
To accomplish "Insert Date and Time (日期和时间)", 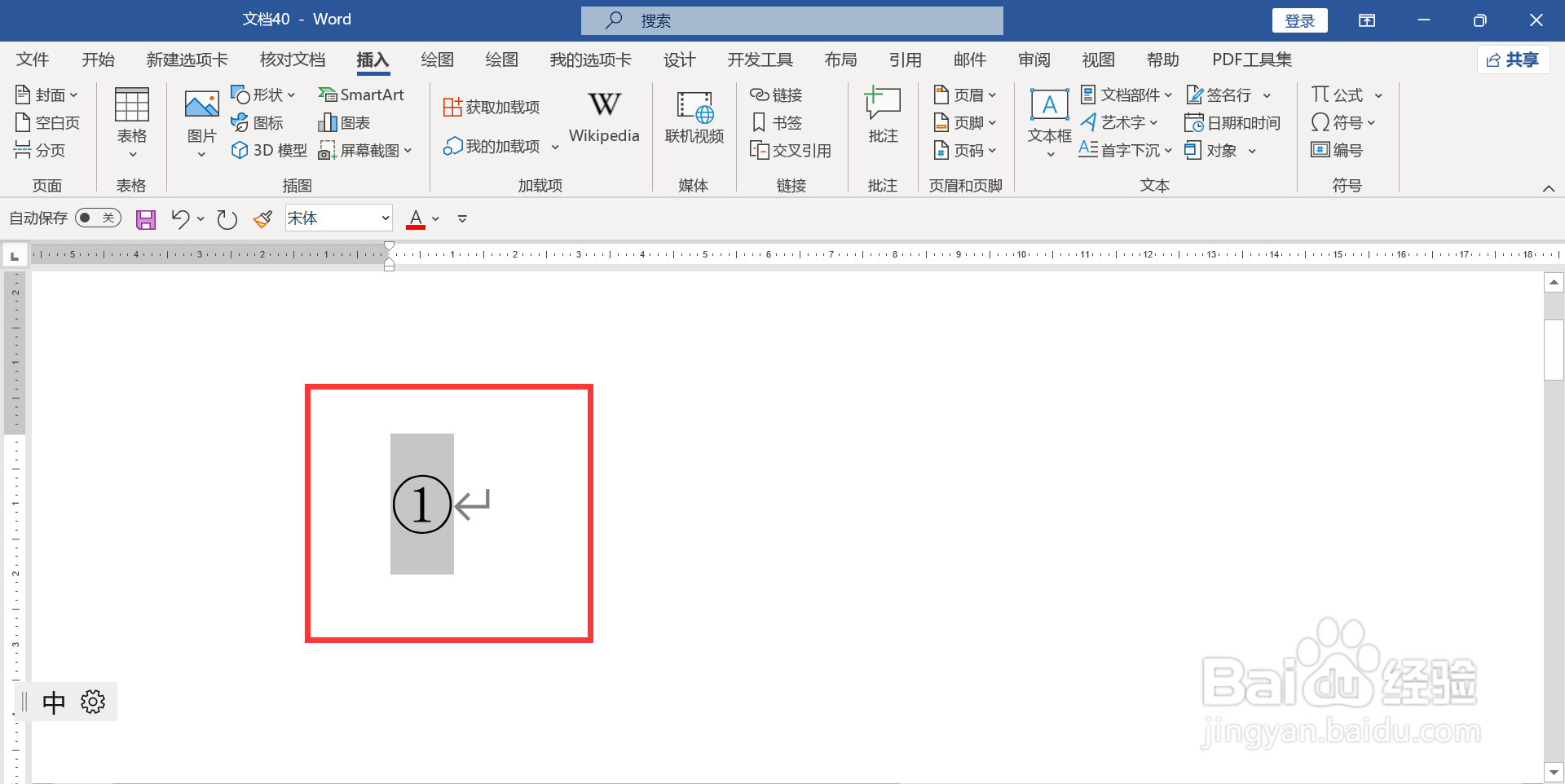I will coord(1232,122).
